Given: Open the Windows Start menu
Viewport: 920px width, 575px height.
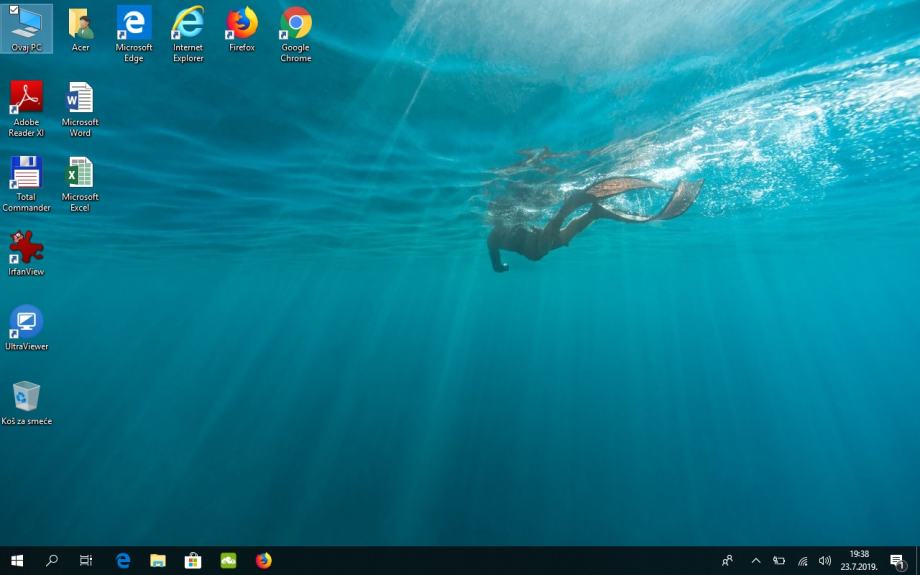Looking at the screenshot, I should point(17,561).
